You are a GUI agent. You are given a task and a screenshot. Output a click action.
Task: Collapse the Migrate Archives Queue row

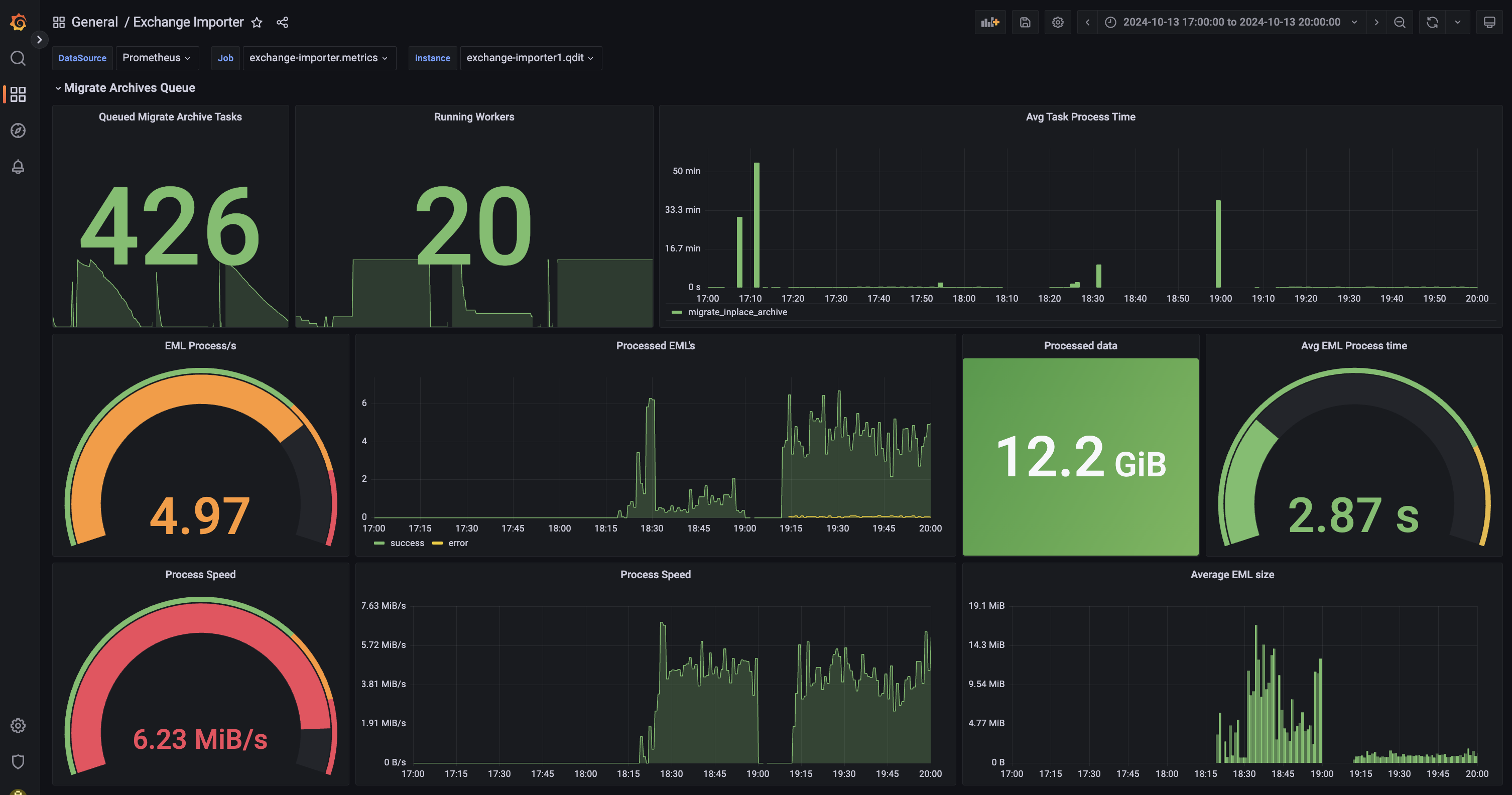click(x=129, y=87)
